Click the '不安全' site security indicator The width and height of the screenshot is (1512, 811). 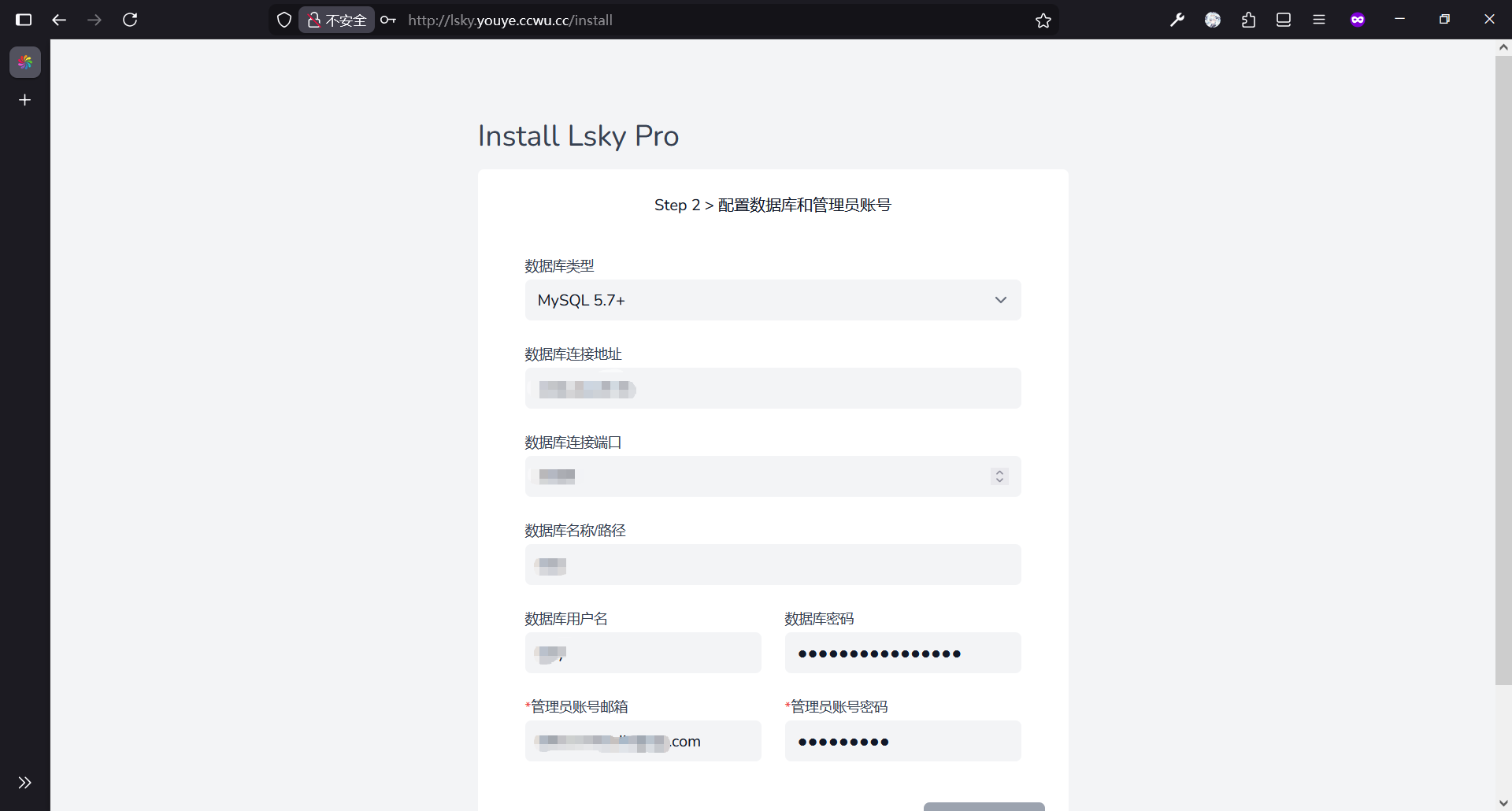tap(337, 20)
